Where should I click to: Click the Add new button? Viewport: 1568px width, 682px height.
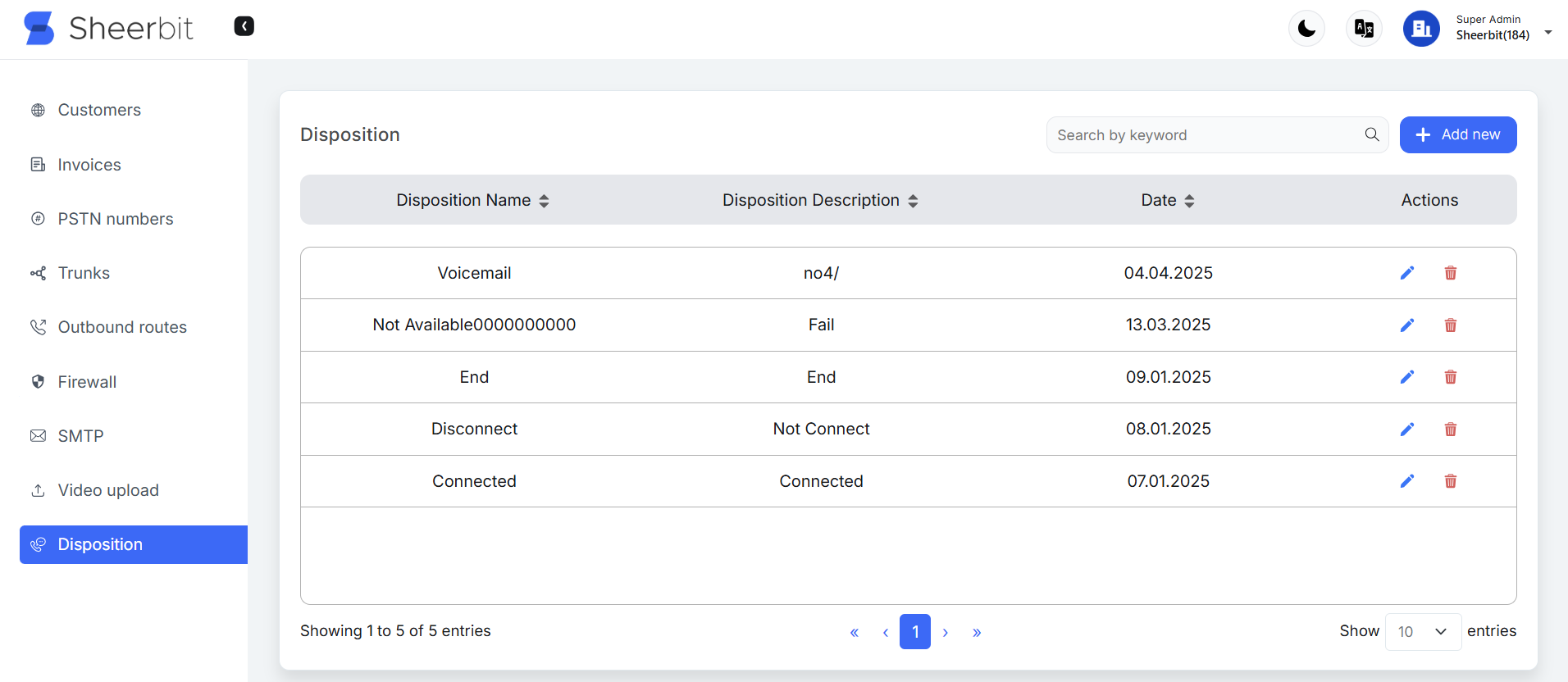point(1457,134)
